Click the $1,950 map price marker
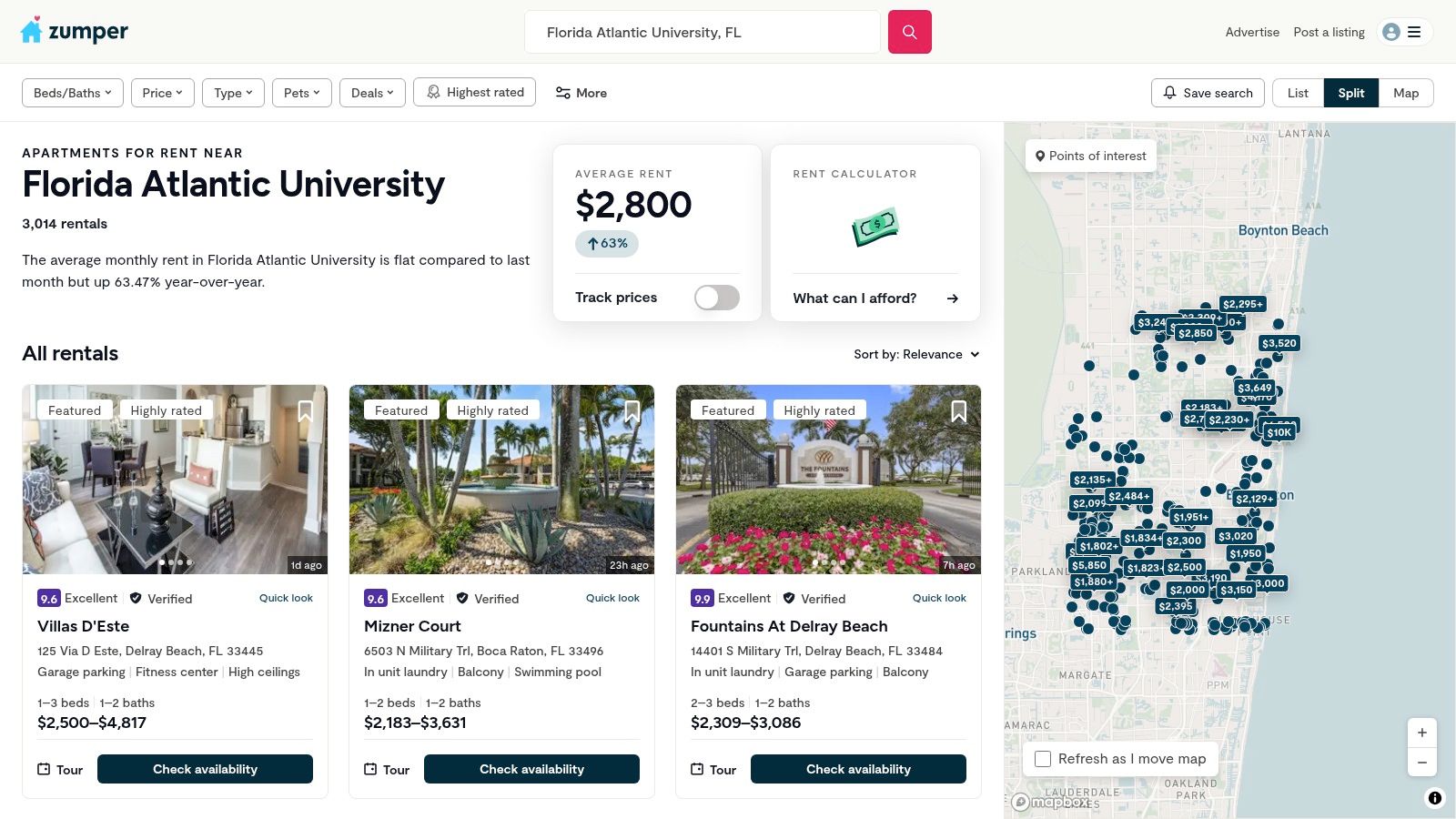This screenshot has width=1456, height=819. click(1246, 553)
